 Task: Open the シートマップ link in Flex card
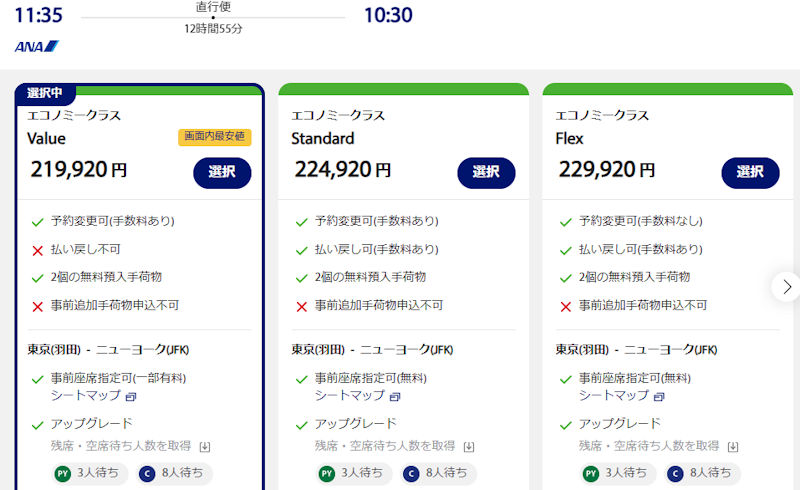tap(611, 396)
